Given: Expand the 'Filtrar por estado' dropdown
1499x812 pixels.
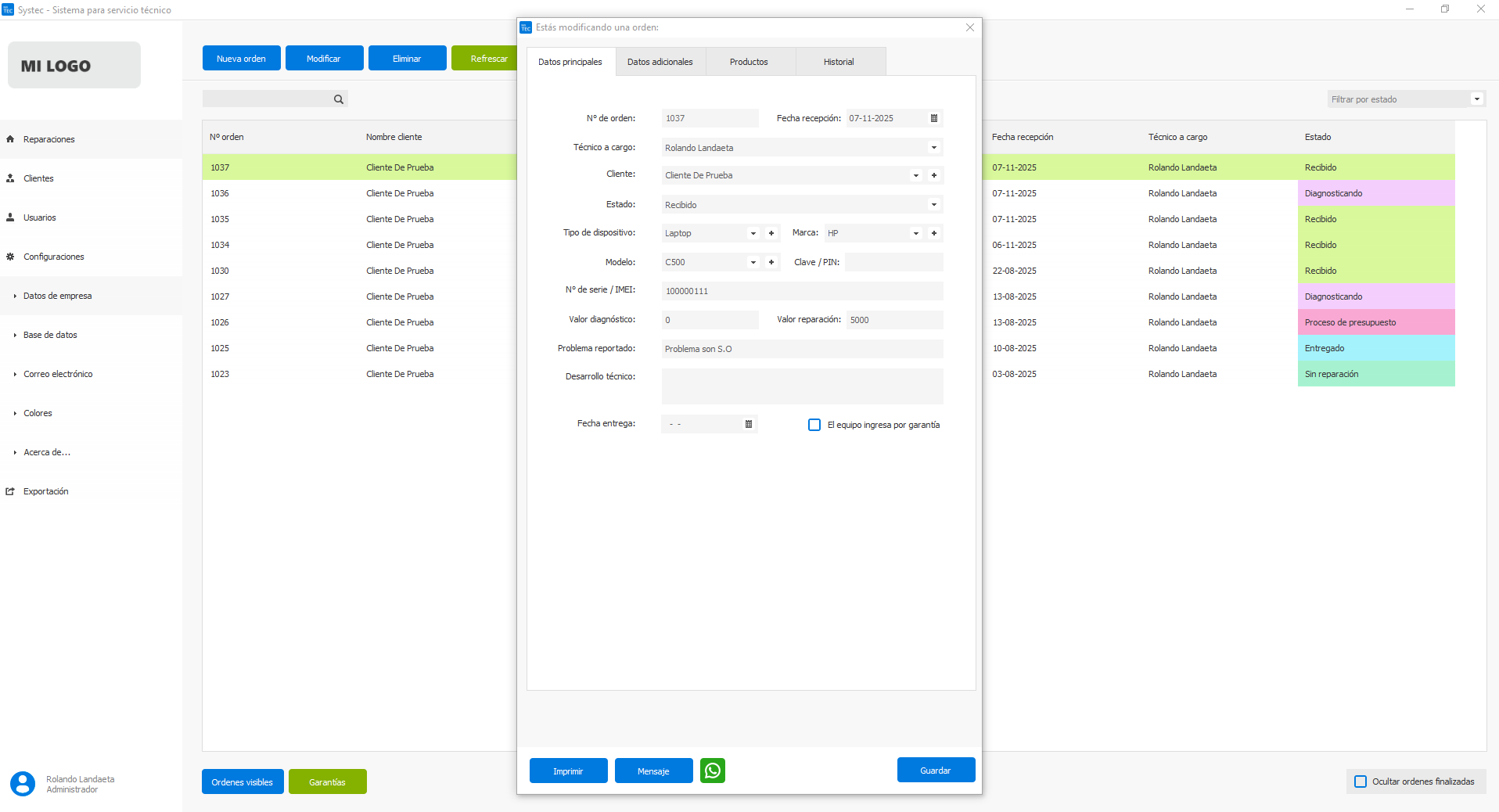Looking at the screenshot, I should click(x=1476, y=99).
